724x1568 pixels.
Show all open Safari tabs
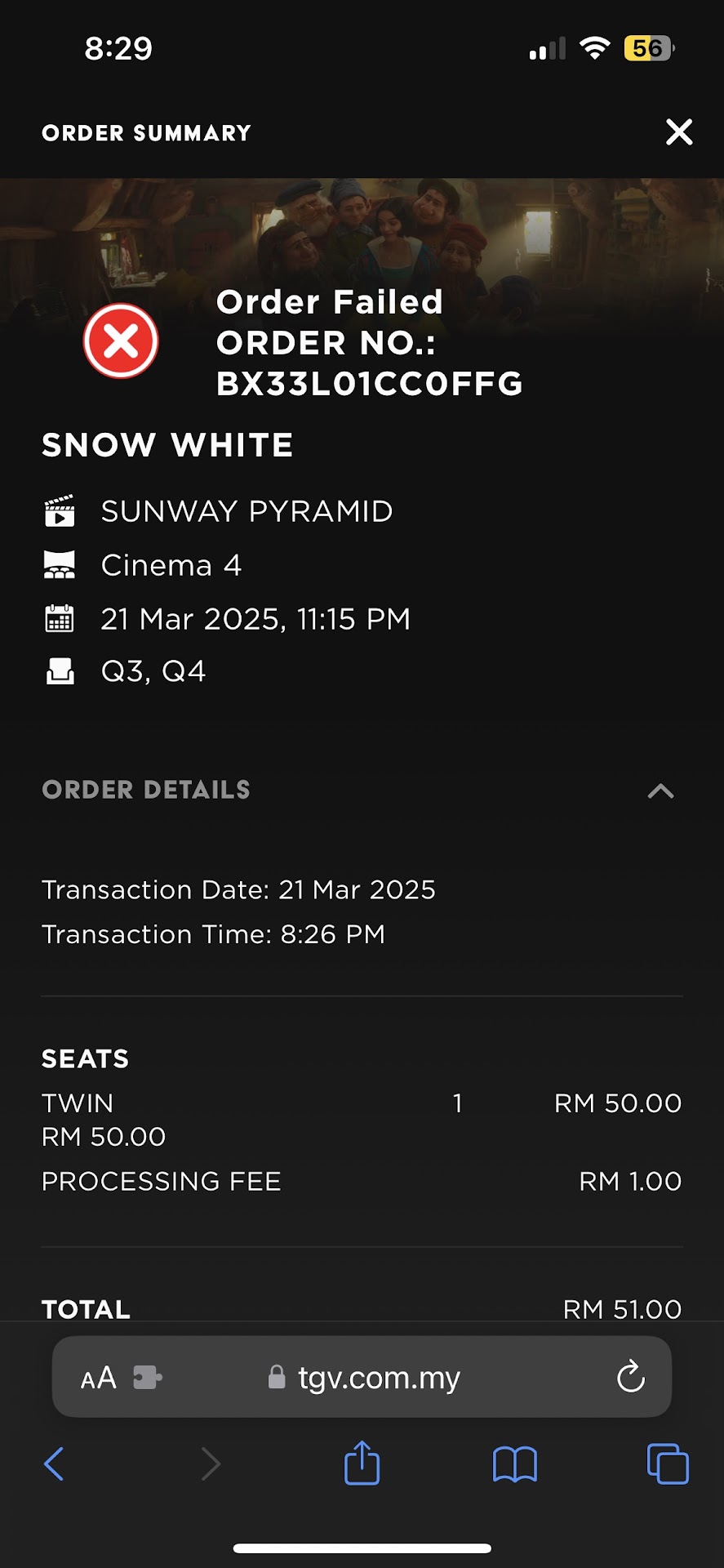coord(667,1463)
